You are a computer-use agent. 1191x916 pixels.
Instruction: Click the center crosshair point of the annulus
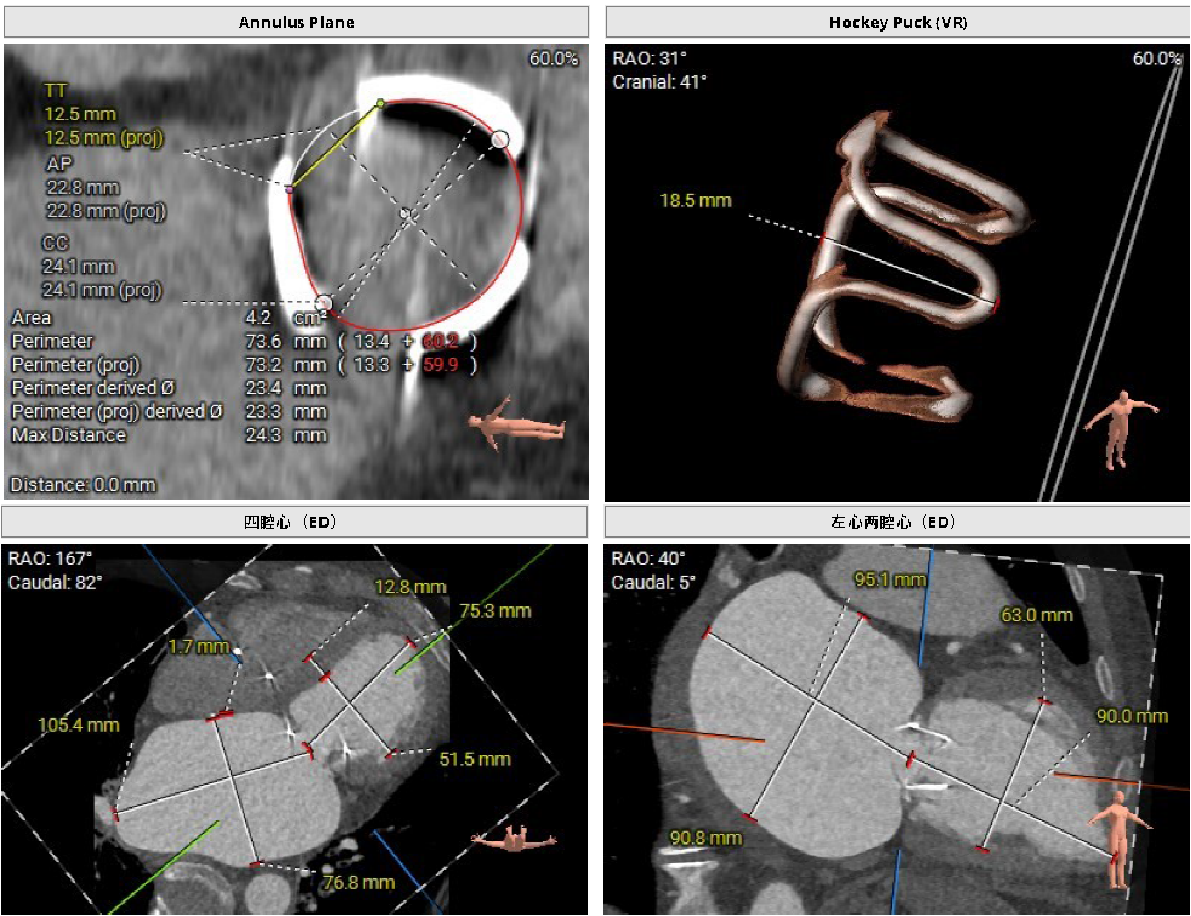405,213
